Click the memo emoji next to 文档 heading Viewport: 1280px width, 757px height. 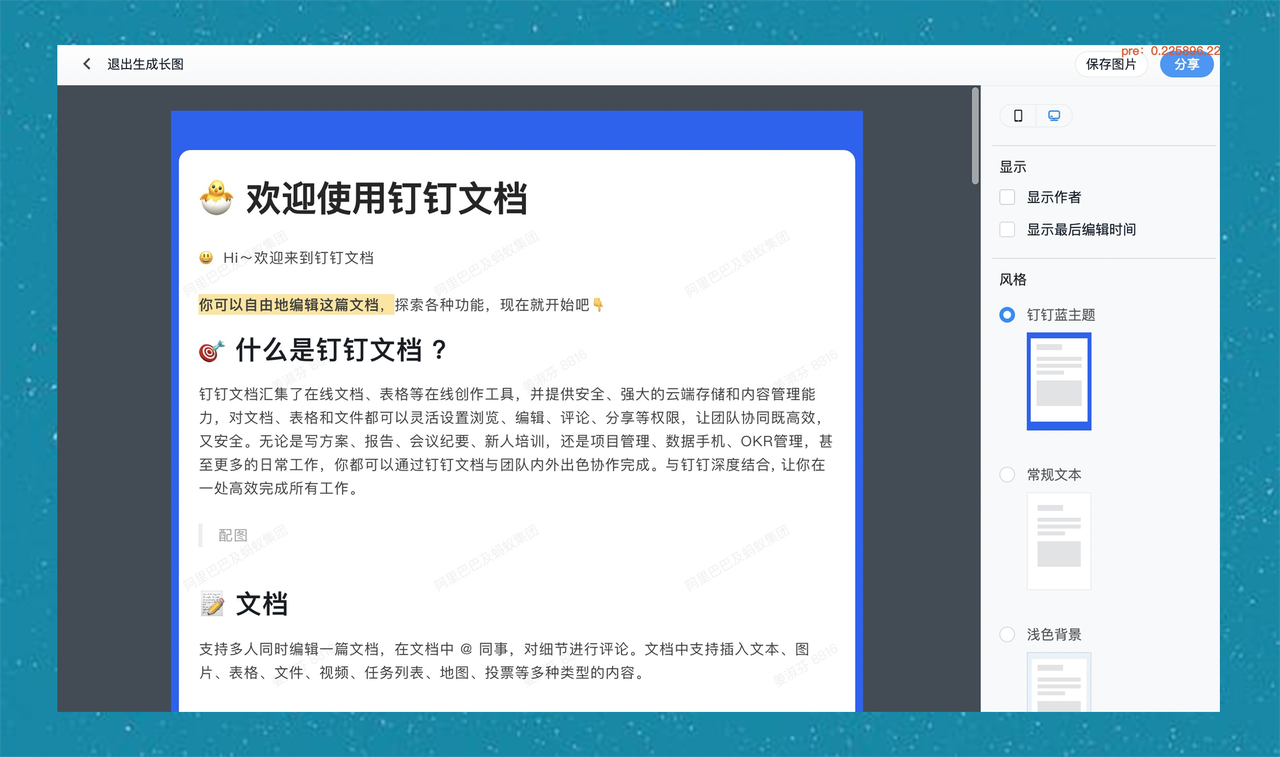[x=212, y=603]
